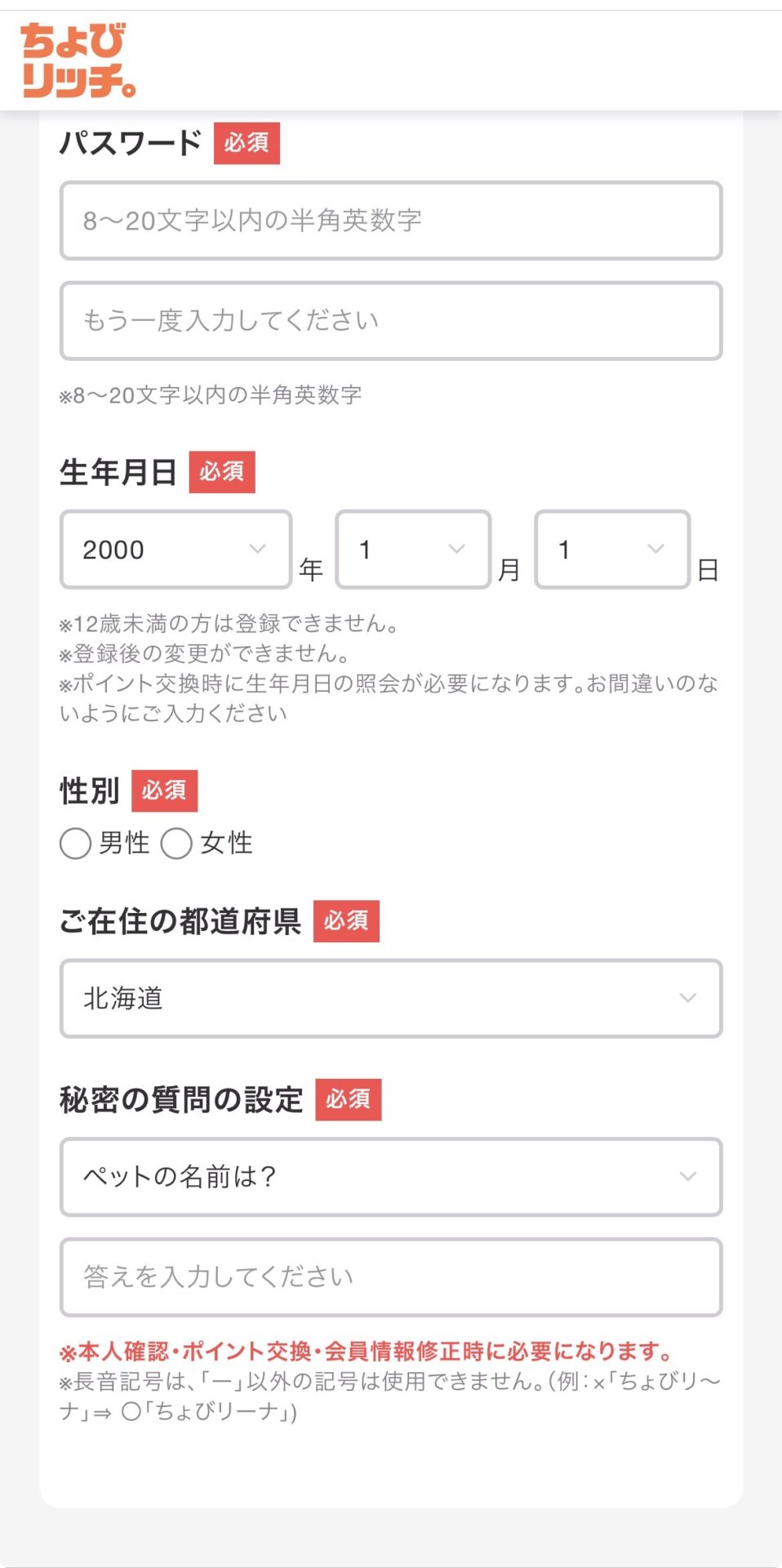Screen dimensions: 782x1568
Task: Tap the パスワード field label
Action: (x=131, y=143)
